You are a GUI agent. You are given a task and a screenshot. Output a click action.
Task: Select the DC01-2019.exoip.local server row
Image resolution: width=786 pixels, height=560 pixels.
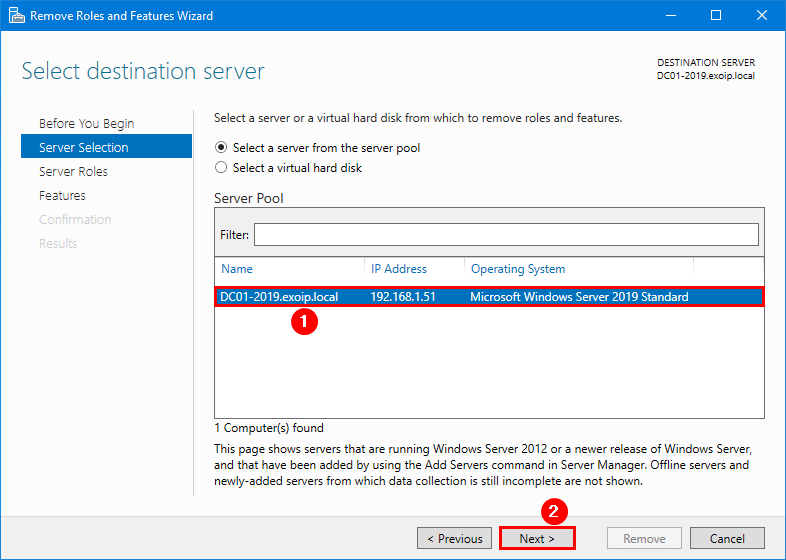280,297
